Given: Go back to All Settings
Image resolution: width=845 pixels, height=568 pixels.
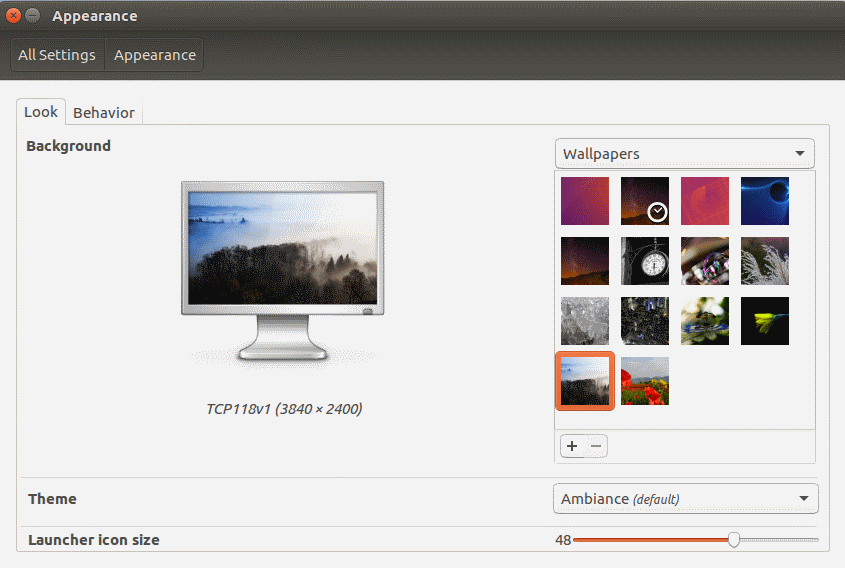Looking at the screenshot, I should point(57,55).
